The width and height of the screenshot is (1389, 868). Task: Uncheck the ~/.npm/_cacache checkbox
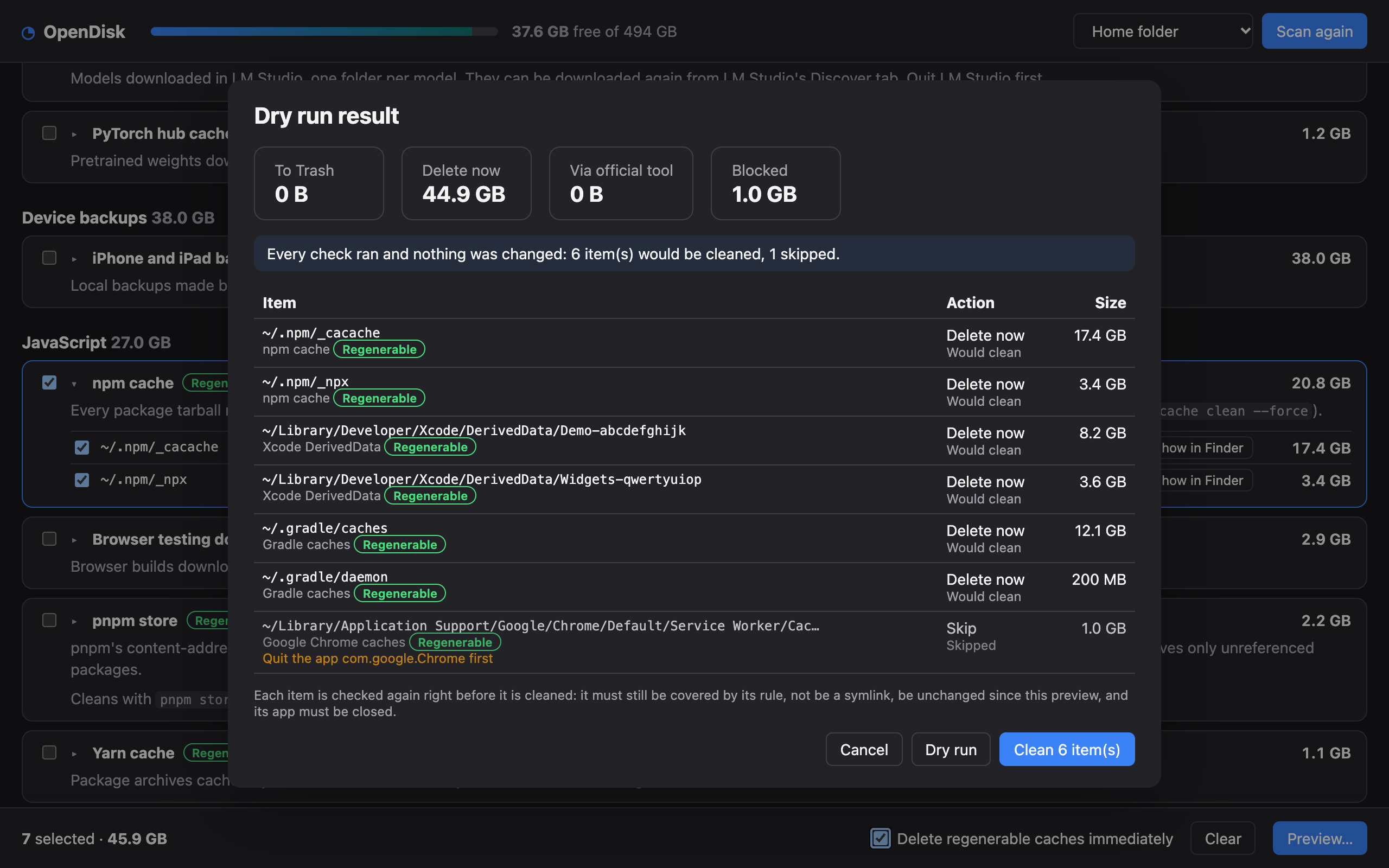tap(82, 447)
